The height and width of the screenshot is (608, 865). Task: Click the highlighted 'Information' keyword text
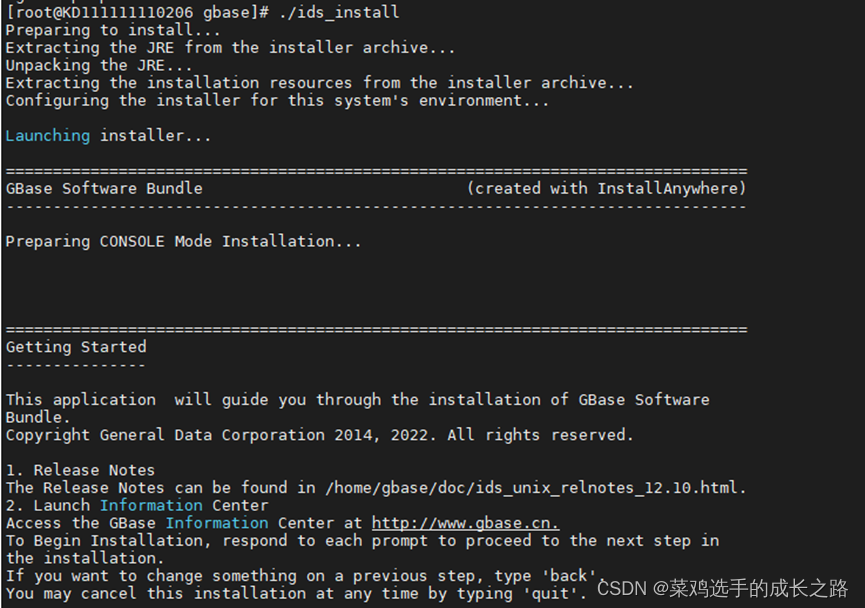[x=151, y=505]
